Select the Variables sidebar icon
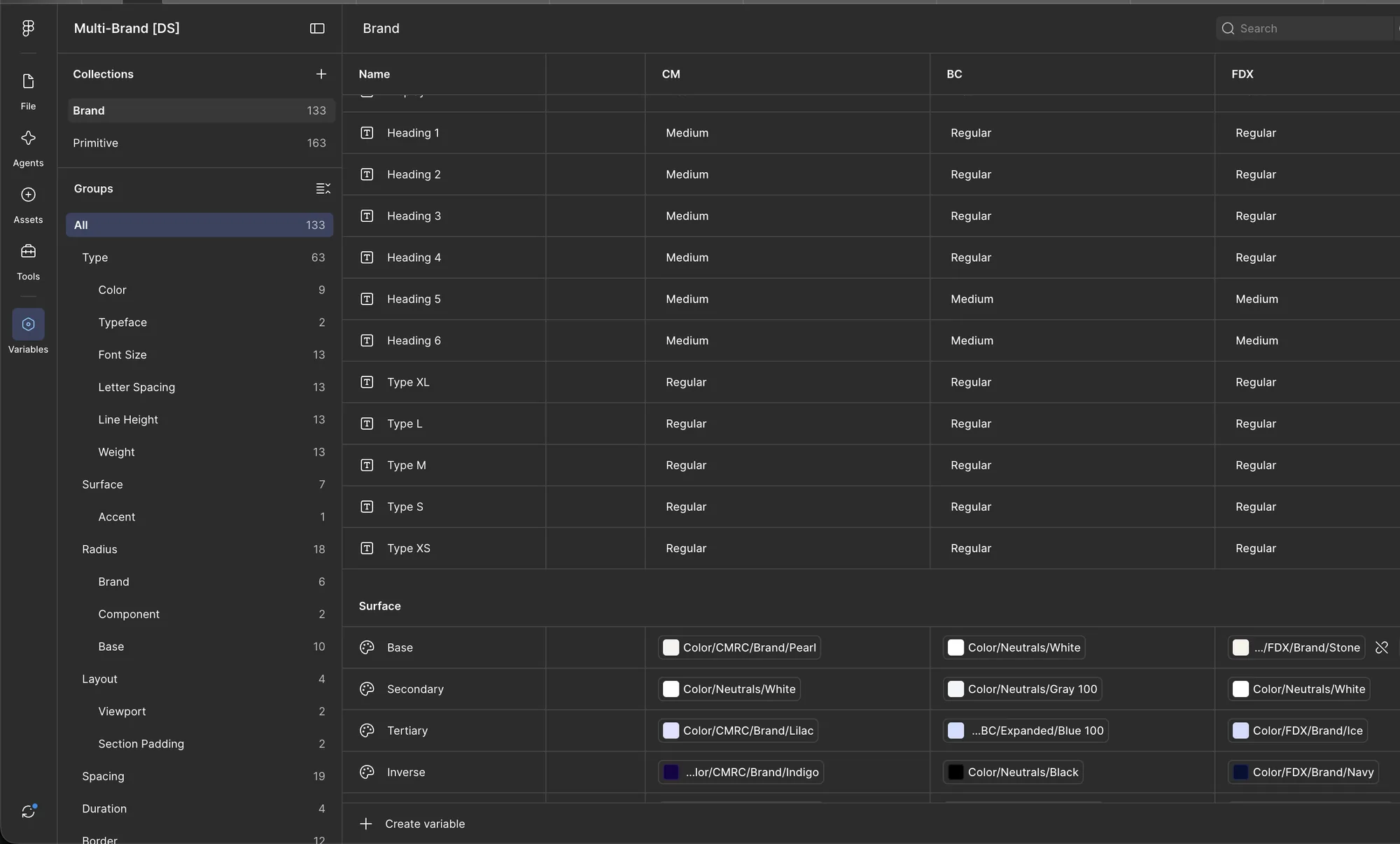This screenshot has height=844, width=1400. (28, 325)
